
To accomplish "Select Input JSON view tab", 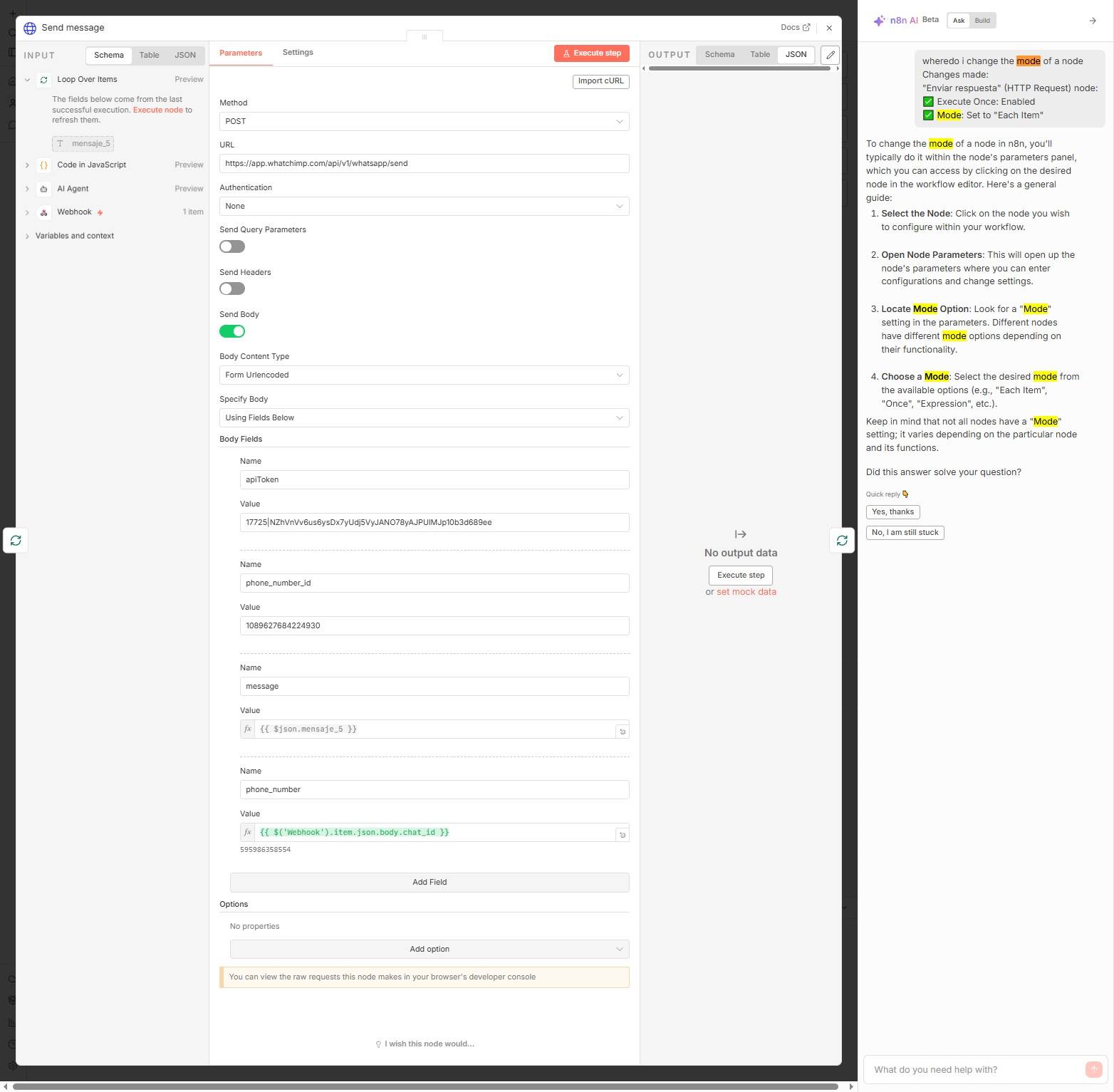I will click(185, 56).
